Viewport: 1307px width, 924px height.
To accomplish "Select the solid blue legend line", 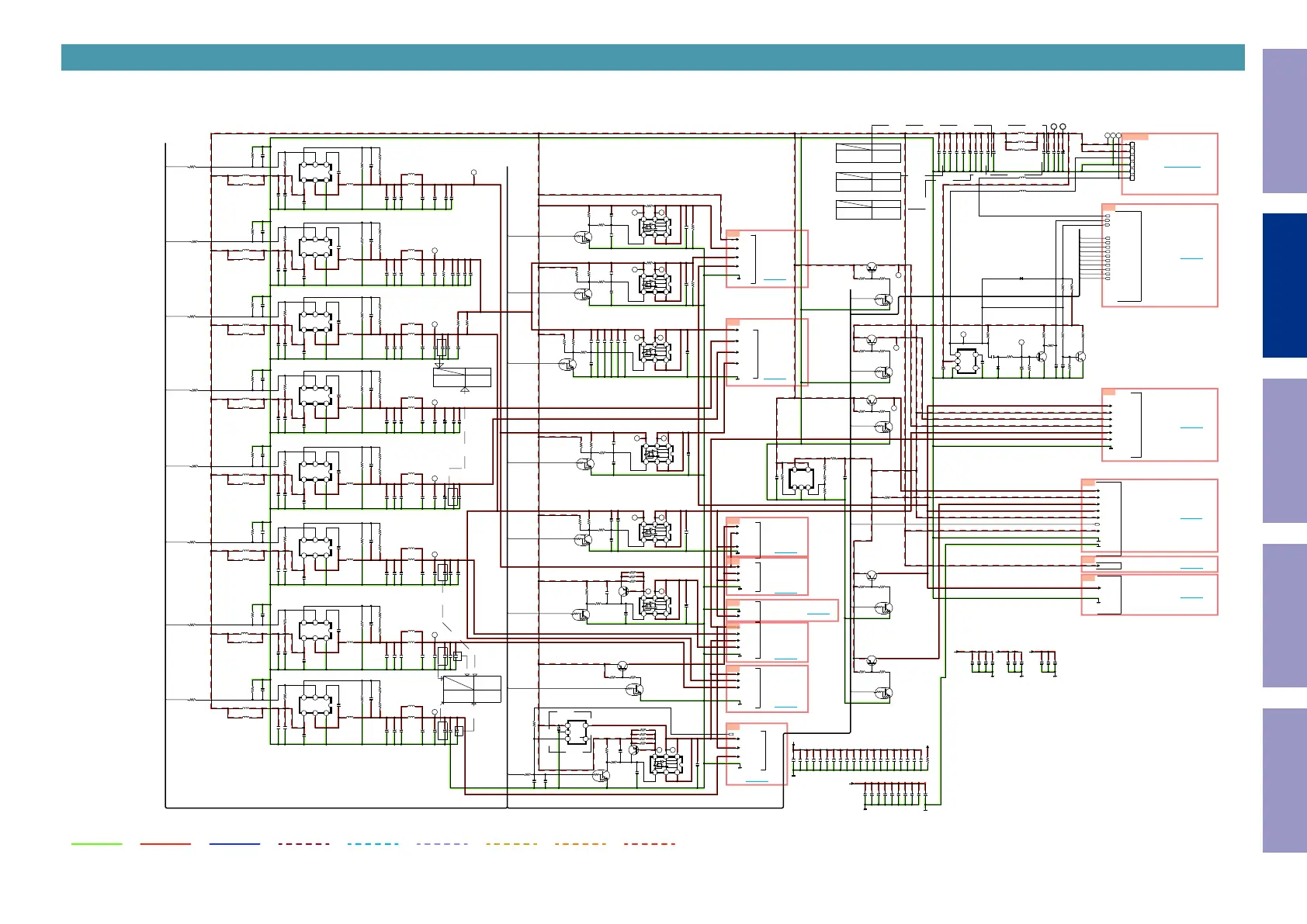I will click(234, 843).
